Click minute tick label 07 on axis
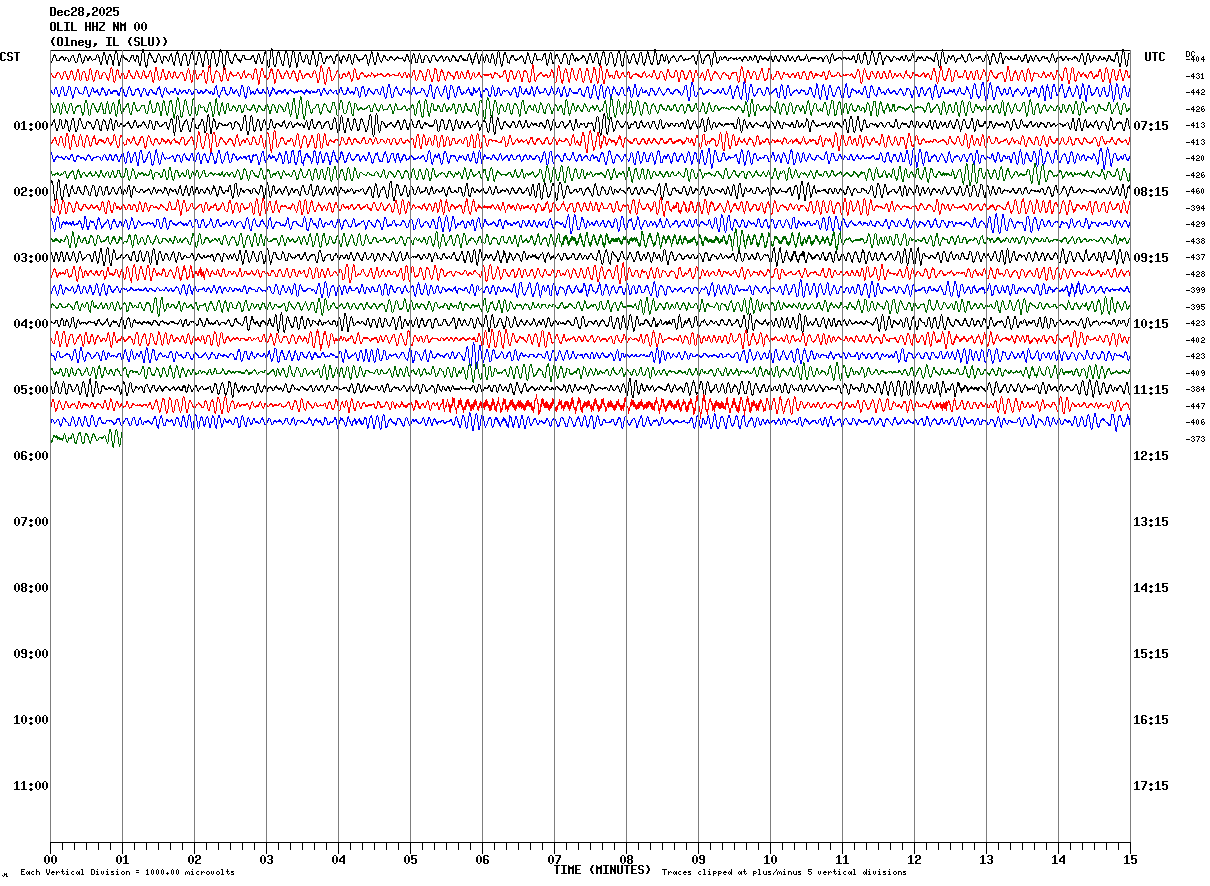The width and height of the screenshot is (1210, 886). pos(554,859)
